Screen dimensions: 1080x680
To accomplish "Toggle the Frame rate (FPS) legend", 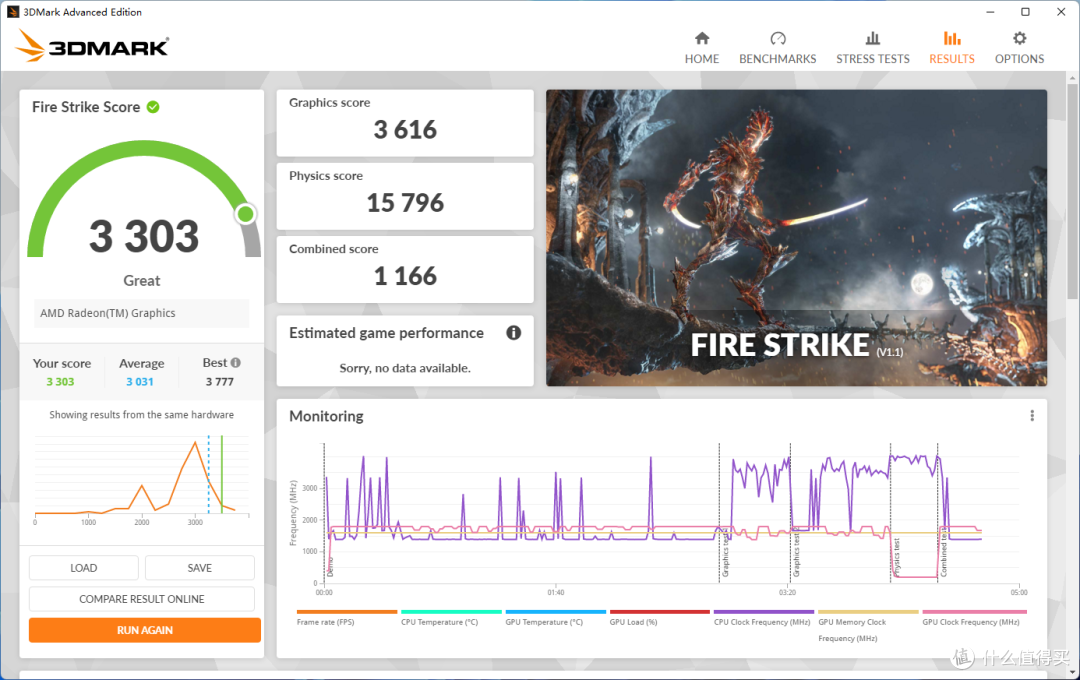I will 346,617.
